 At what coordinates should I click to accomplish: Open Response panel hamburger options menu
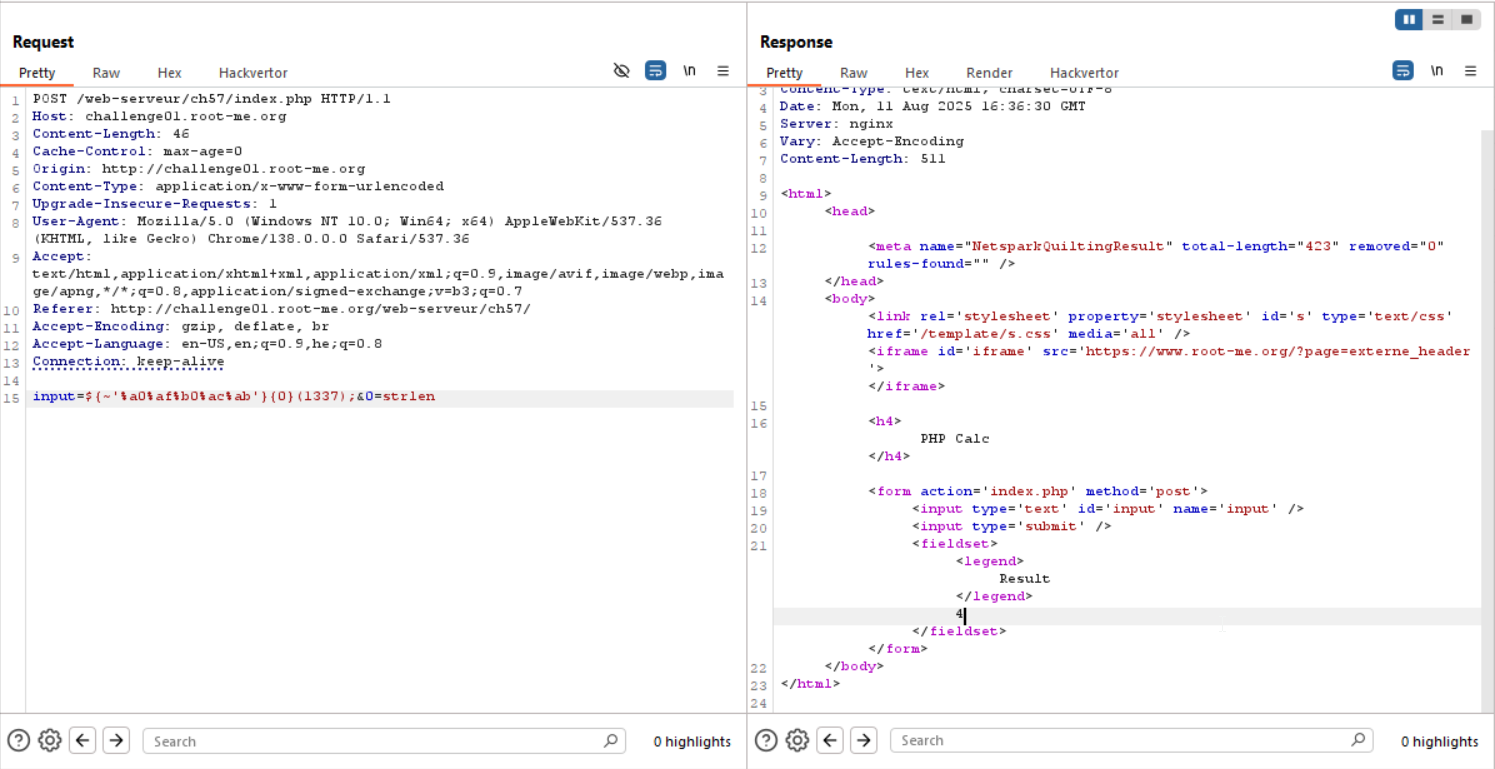coord(1470,71)
